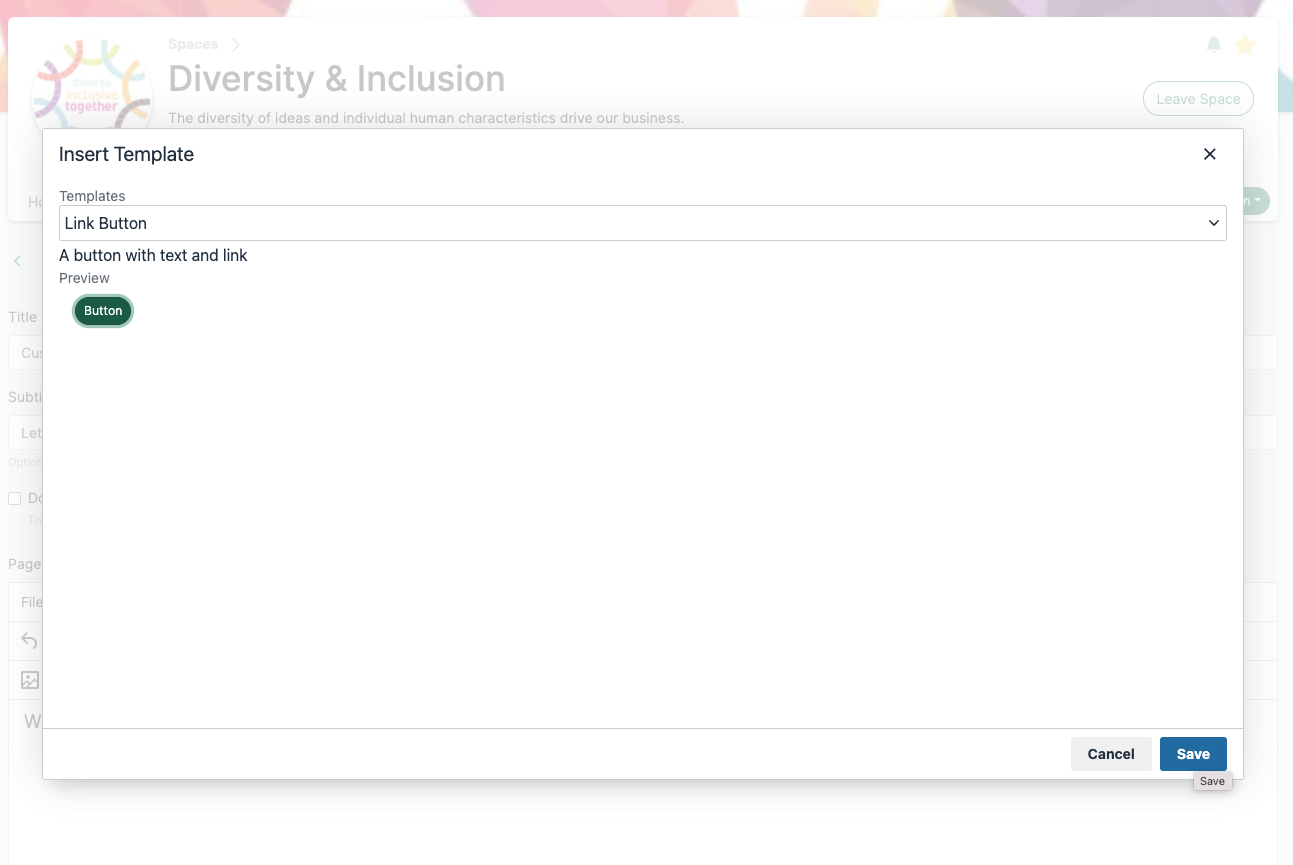
Task: Open the editor File menu
Action: click(x=31, y=602)
